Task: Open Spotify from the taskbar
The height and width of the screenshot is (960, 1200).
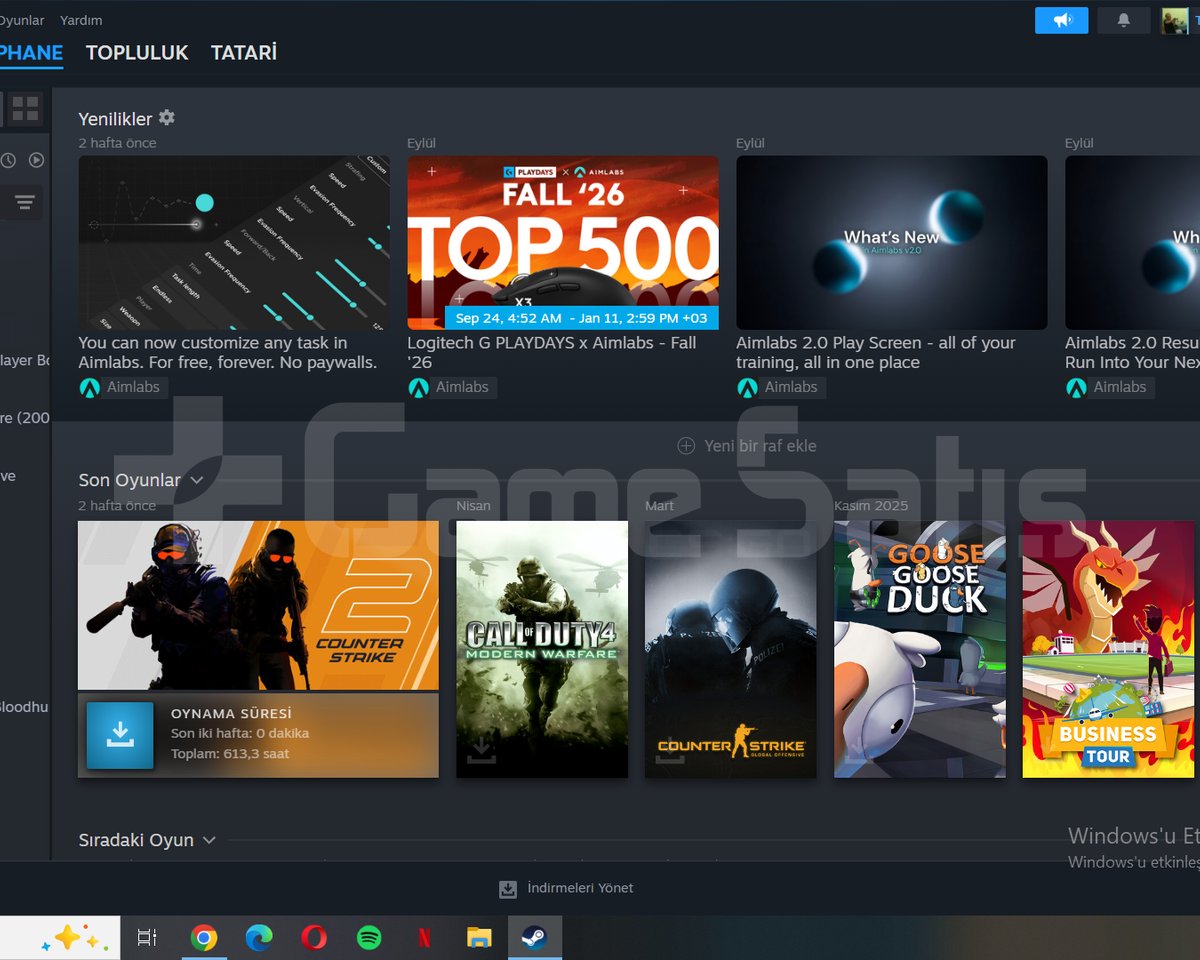Action: [x=369, y=938]
